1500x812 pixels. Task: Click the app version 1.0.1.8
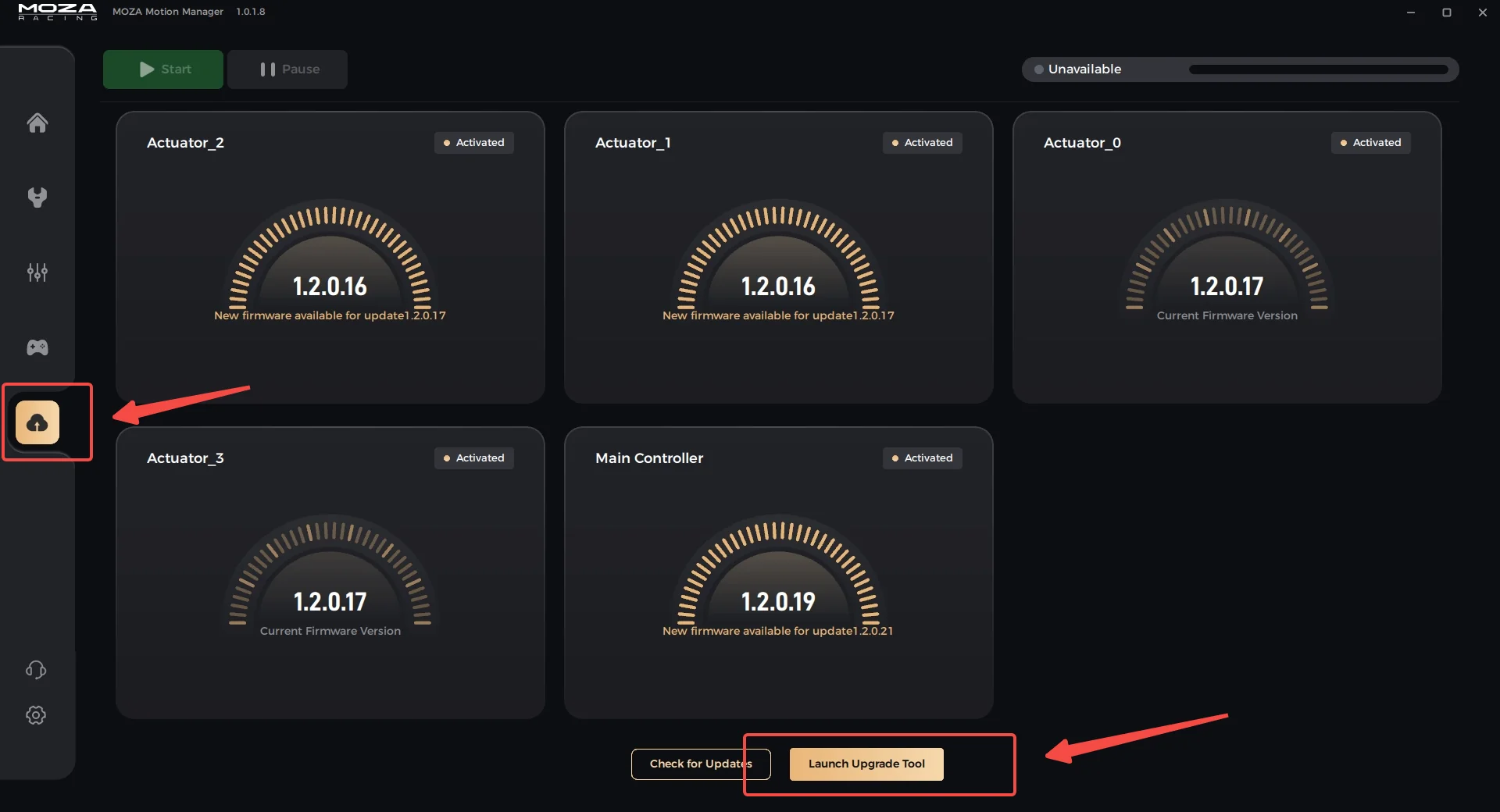(x=251, y=12)
